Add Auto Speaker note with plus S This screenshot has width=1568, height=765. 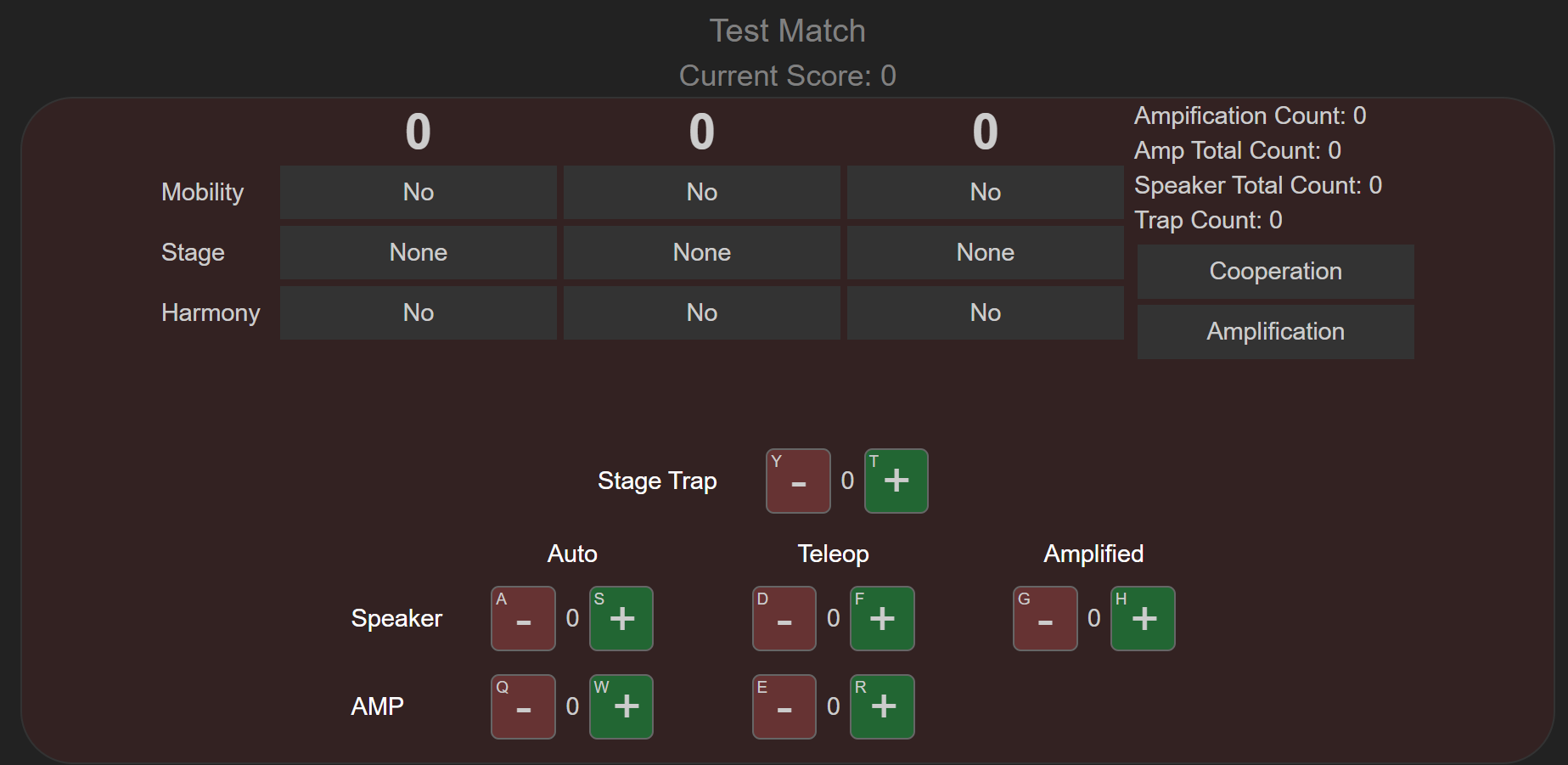coord(621,618)
